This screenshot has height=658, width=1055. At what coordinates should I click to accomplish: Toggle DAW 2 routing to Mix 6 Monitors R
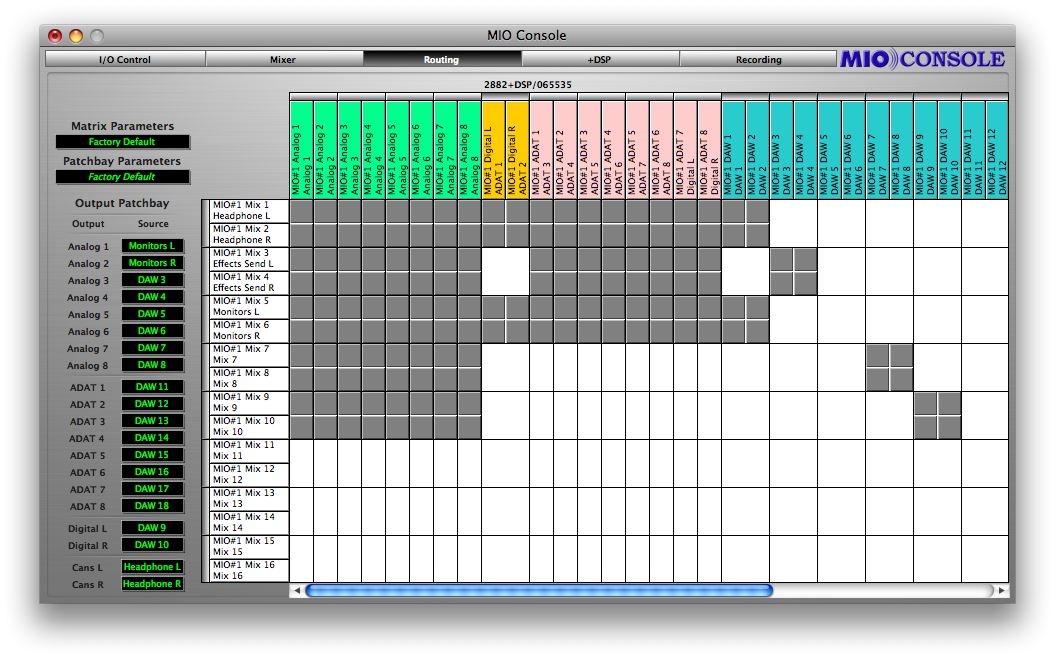pos(758,332)
